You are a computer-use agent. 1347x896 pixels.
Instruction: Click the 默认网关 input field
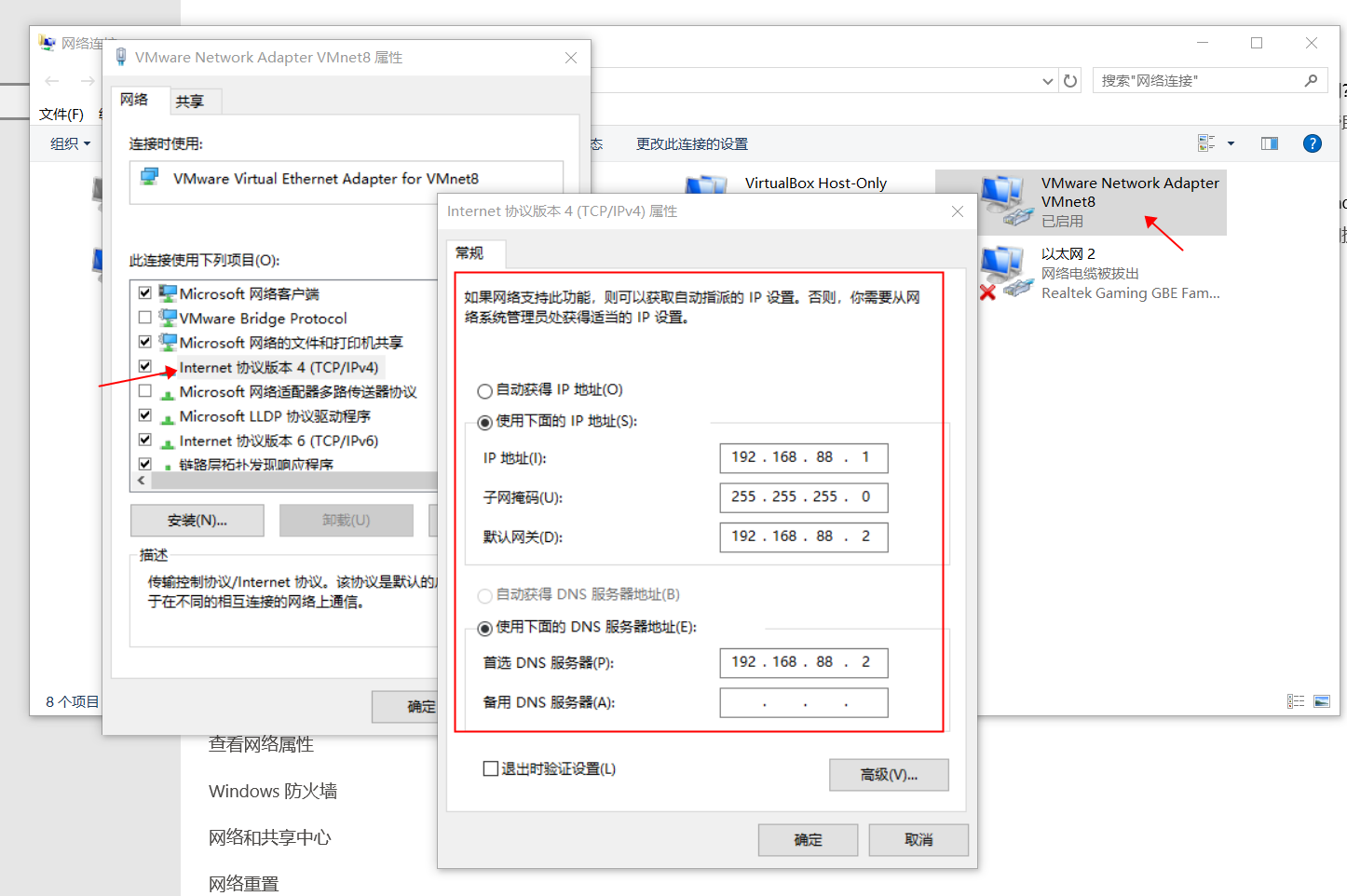point(804,536)
